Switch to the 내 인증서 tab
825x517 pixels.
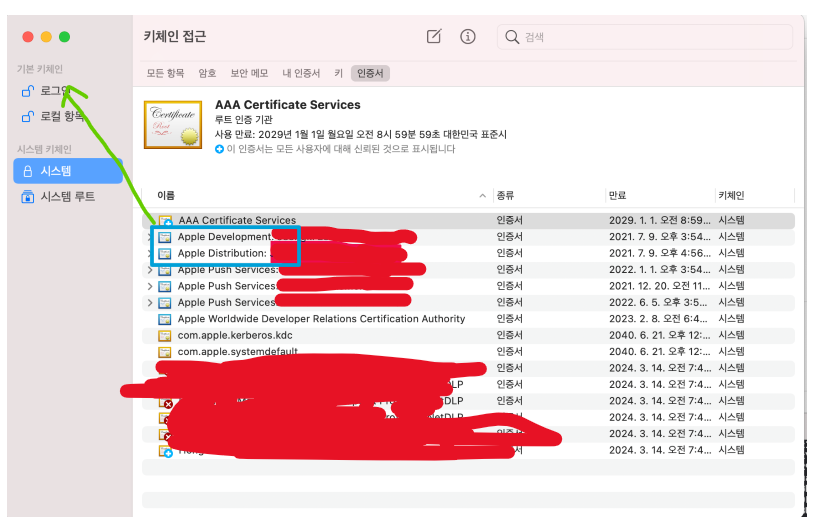pyautogui.click(x=301, y=73)
